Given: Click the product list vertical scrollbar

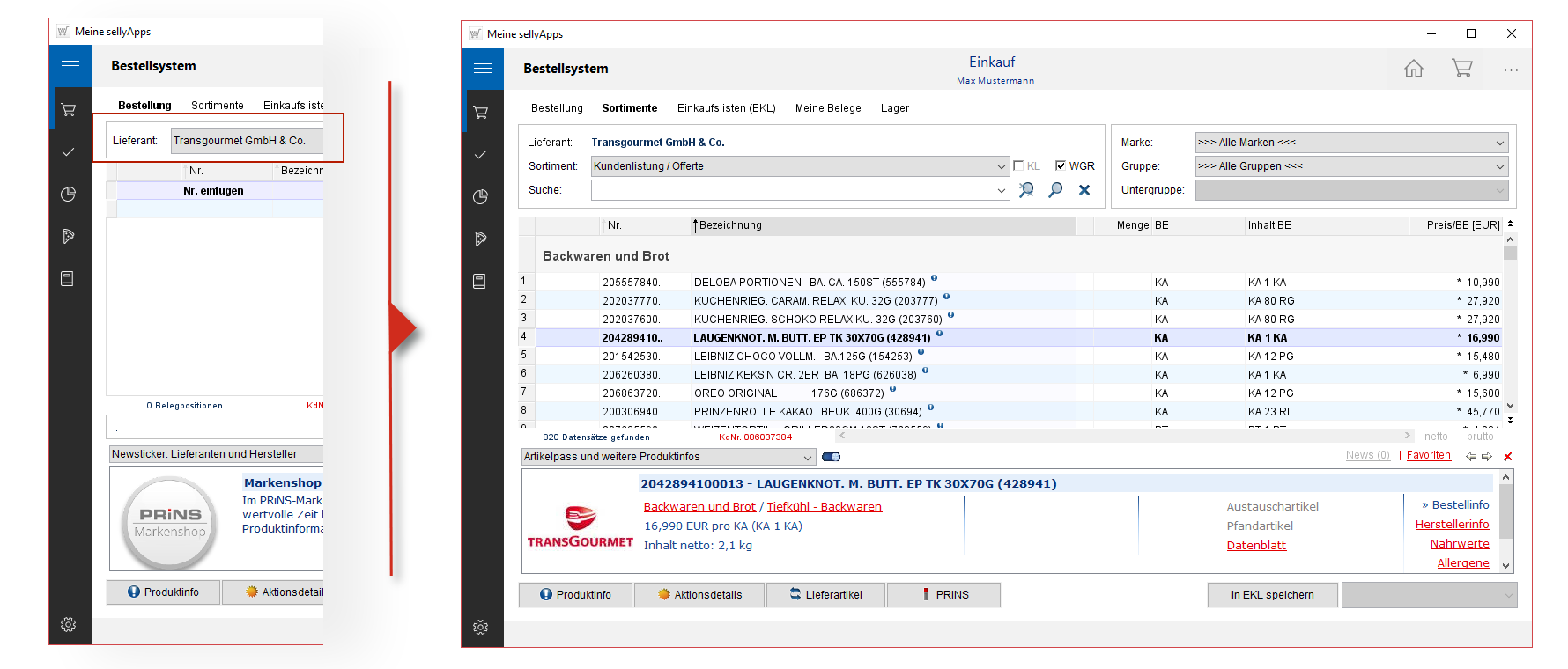Looking at the screenshot, I should 1510,326.
